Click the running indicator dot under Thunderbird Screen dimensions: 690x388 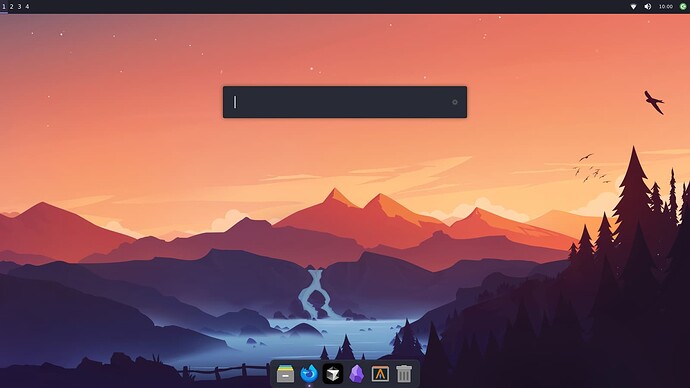click(309, 386)
